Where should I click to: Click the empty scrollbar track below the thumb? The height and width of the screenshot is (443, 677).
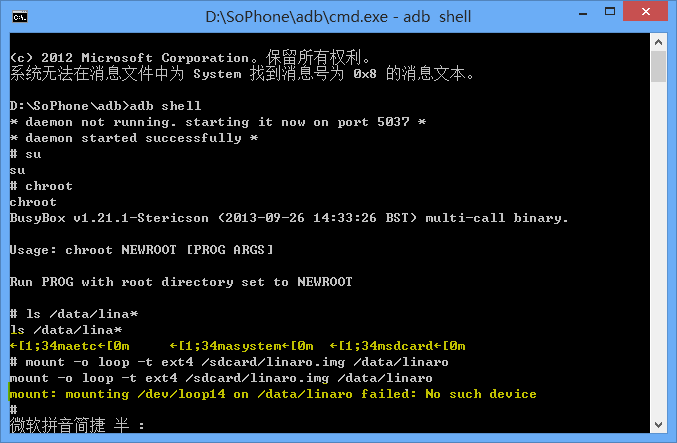click(658, 249)
